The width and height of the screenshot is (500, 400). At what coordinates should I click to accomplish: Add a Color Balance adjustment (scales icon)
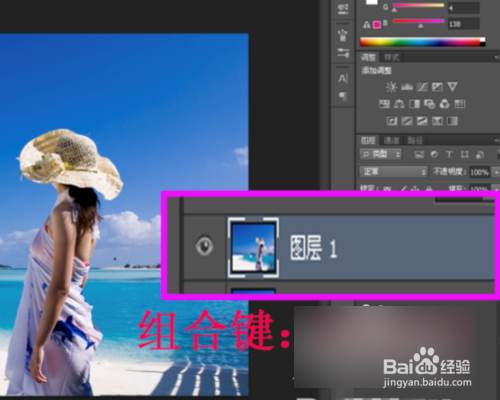[x=399, y=104]
